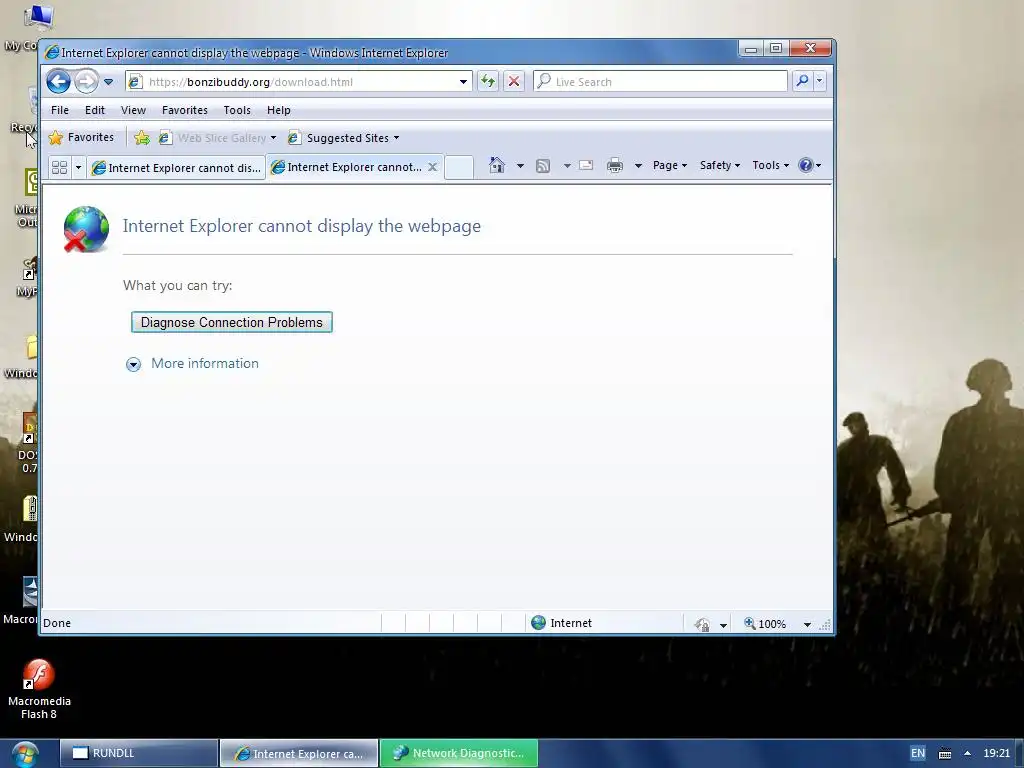Click the More information link text
The image size is (1024, 768).
click(205, 363)
